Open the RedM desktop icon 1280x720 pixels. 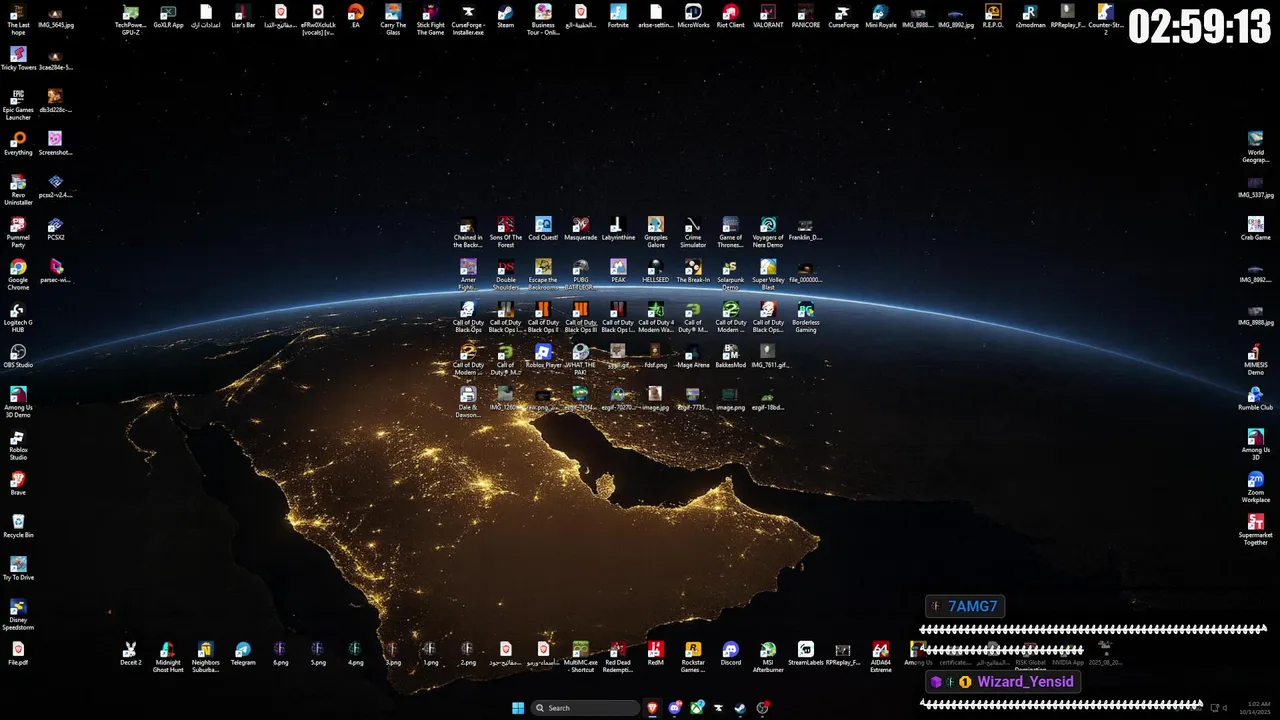click(655, 654)
